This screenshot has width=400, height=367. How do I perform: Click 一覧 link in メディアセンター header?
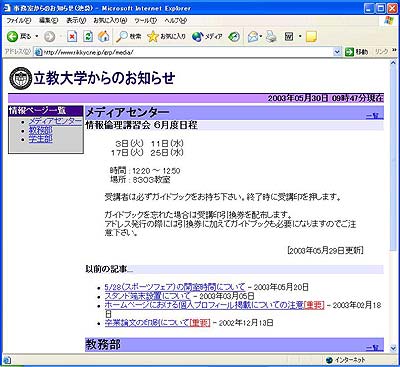pyautogui.click(x=375, y=116)
